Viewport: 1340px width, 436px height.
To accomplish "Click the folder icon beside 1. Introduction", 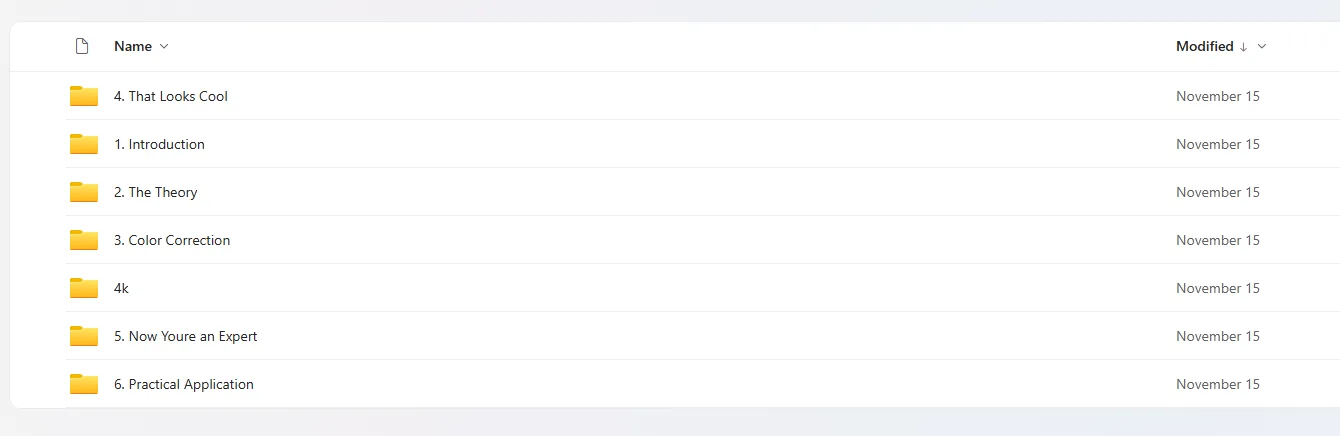I will point(84,144).
